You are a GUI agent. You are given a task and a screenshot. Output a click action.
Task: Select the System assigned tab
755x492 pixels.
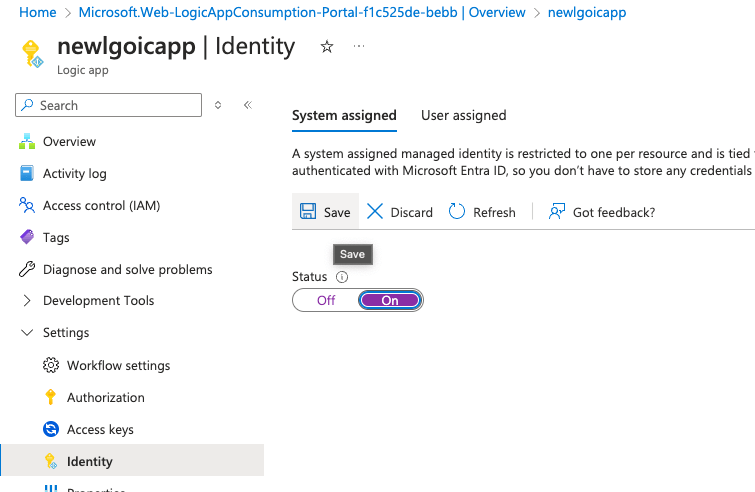[344, 115]
